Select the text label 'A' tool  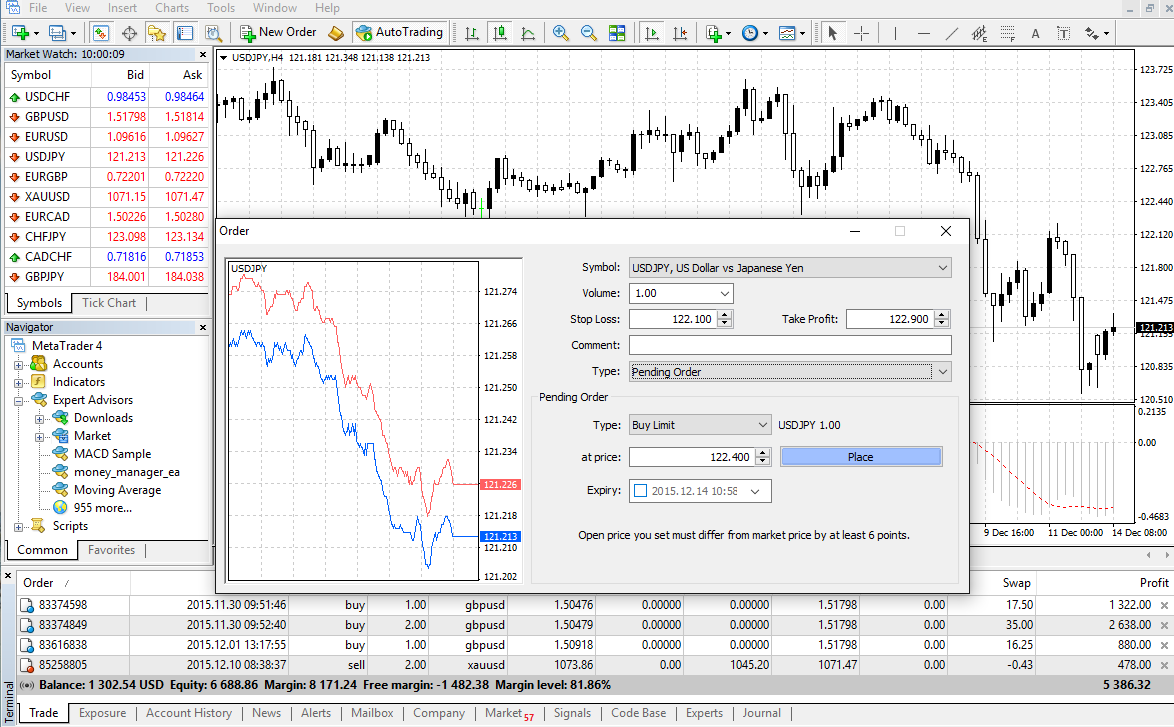click(1035, 33)
